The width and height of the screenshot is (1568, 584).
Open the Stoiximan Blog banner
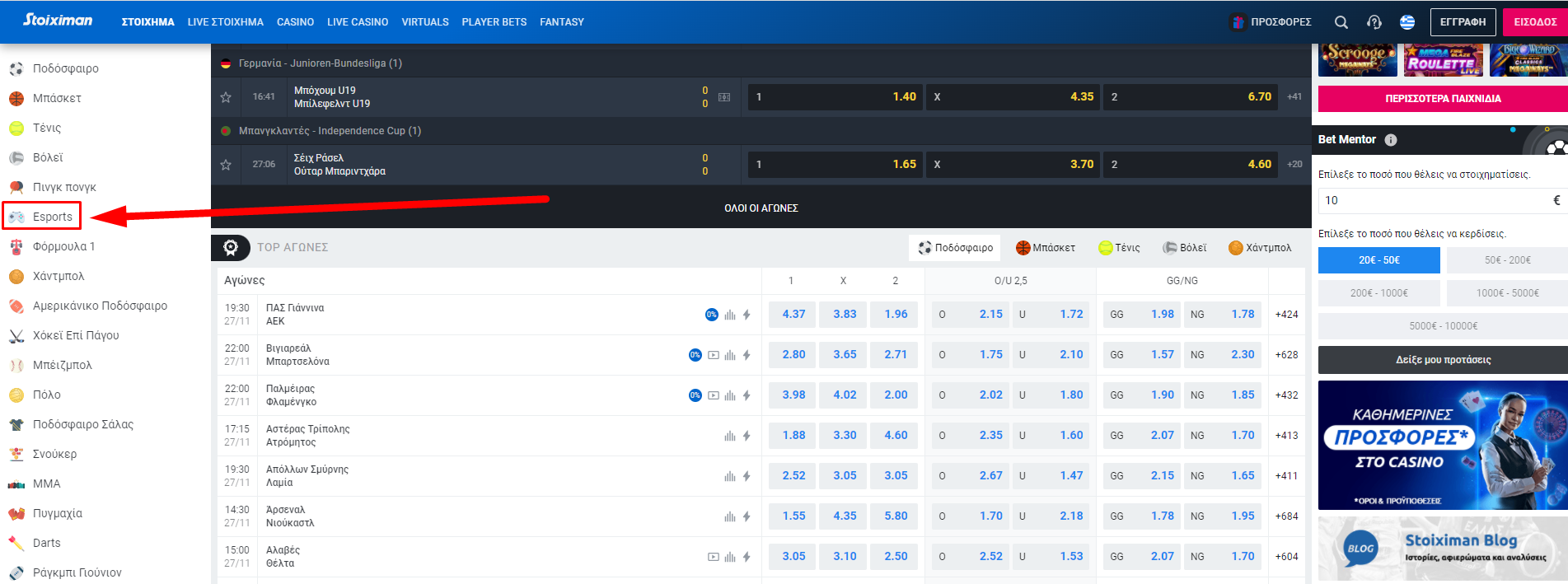pos(1444,549)
